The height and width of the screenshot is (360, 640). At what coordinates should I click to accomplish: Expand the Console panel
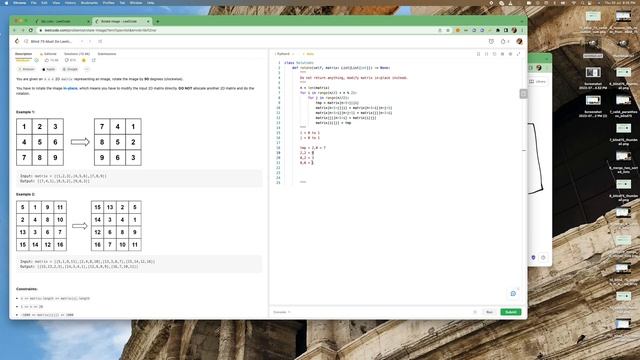click(282, 312)
